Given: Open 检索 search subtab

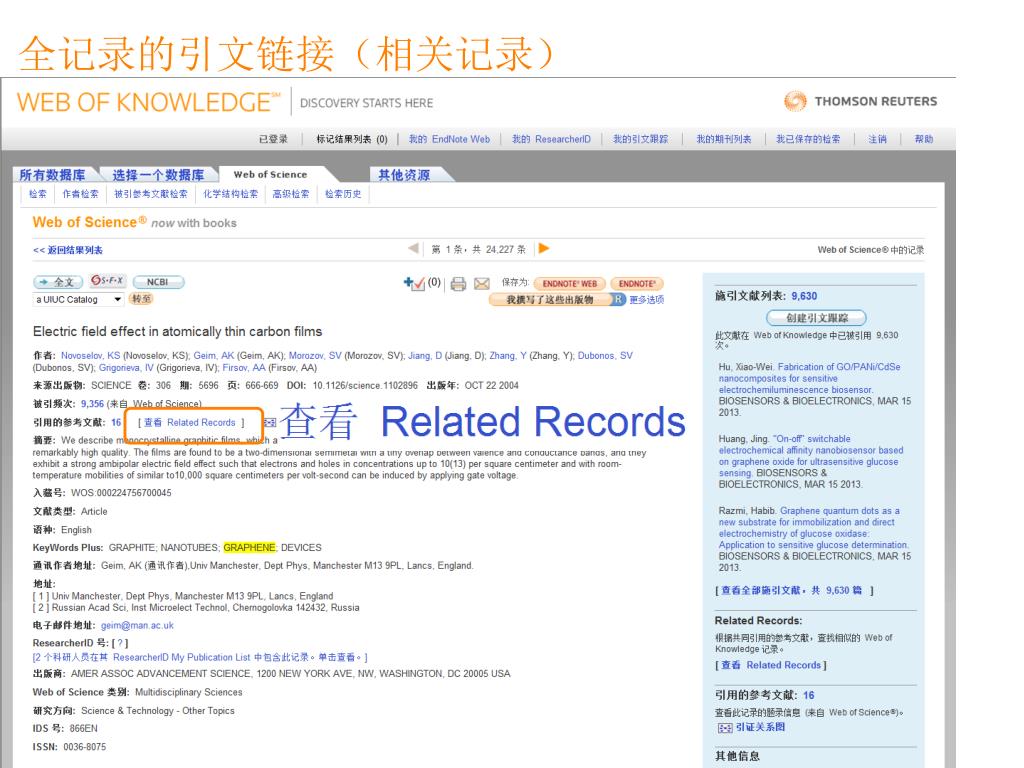Looking at the screenshot, I should [38, 194].
